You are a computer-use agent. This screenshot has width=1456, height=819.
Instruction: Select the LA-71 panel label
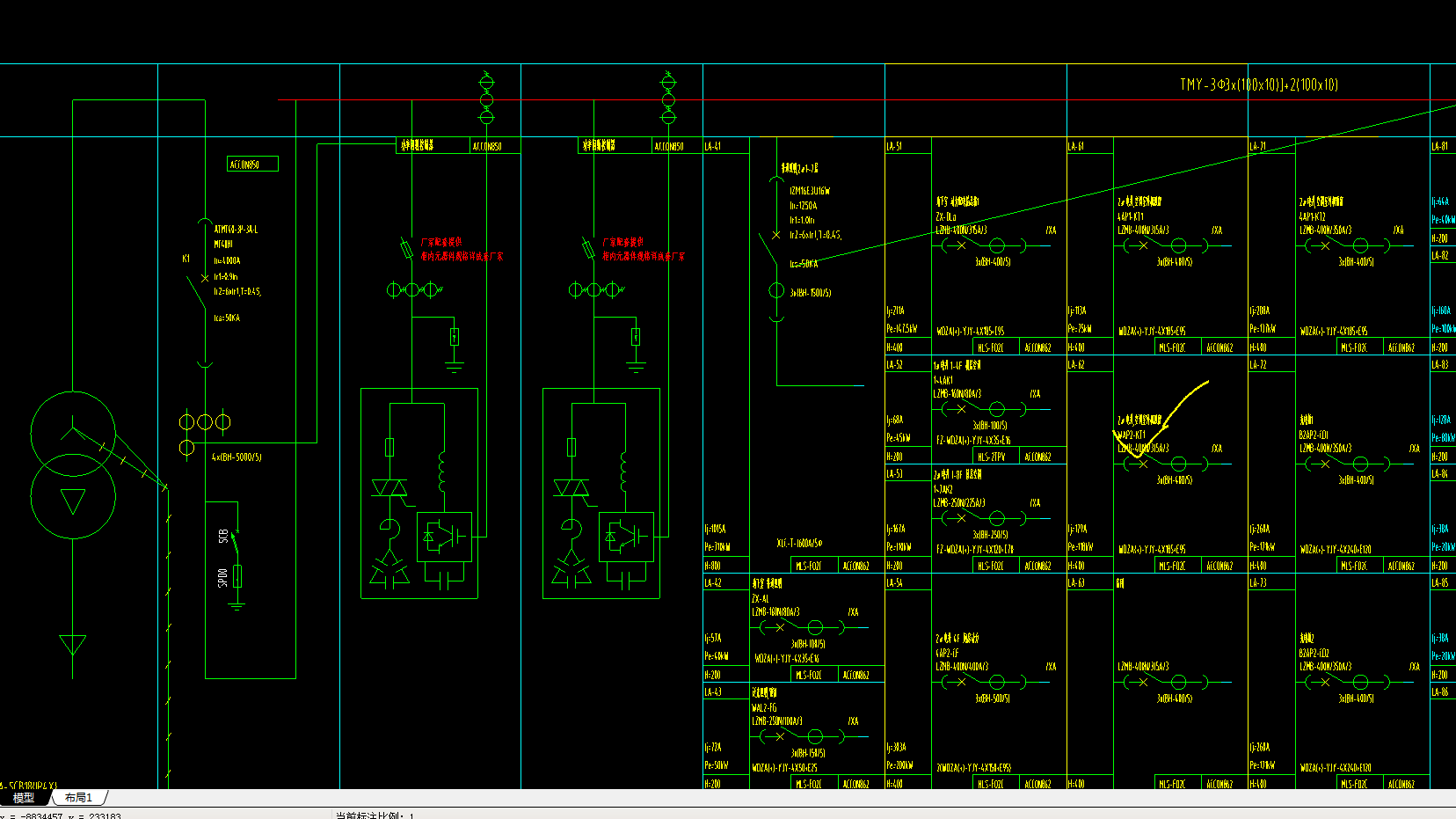coord(1258,146)
